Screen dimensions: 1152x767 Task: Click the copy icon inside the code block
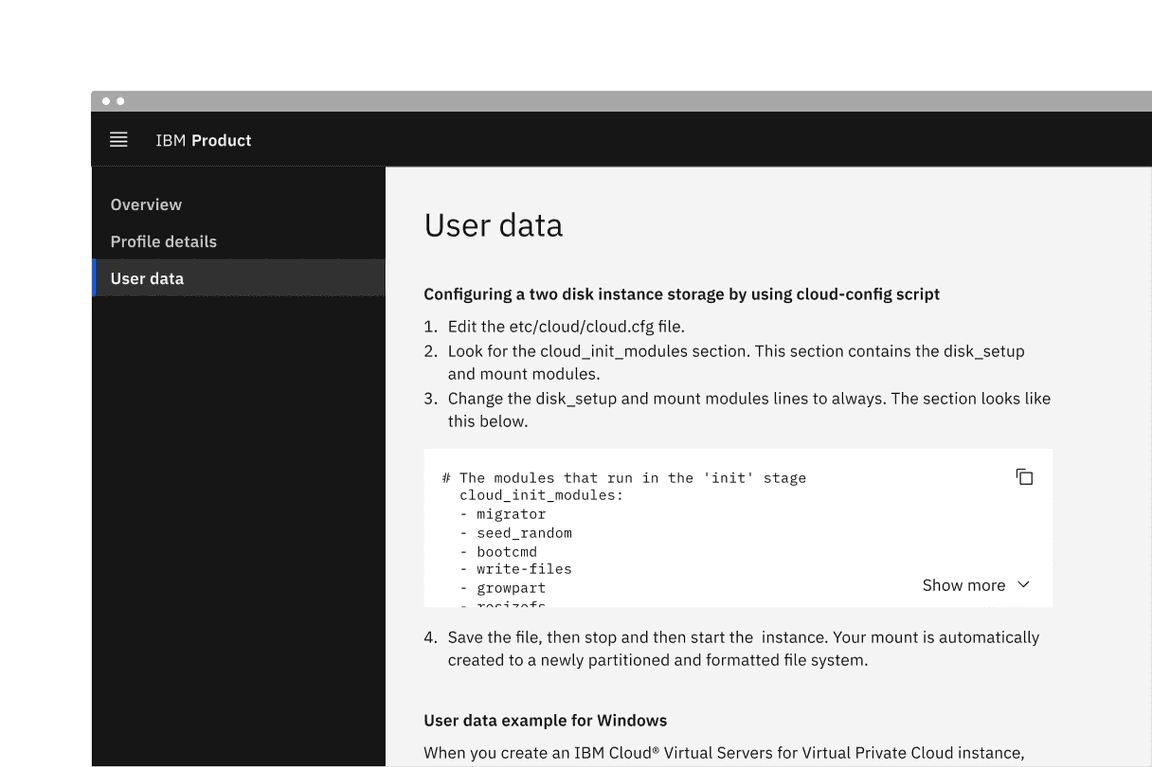[1024, 477]
